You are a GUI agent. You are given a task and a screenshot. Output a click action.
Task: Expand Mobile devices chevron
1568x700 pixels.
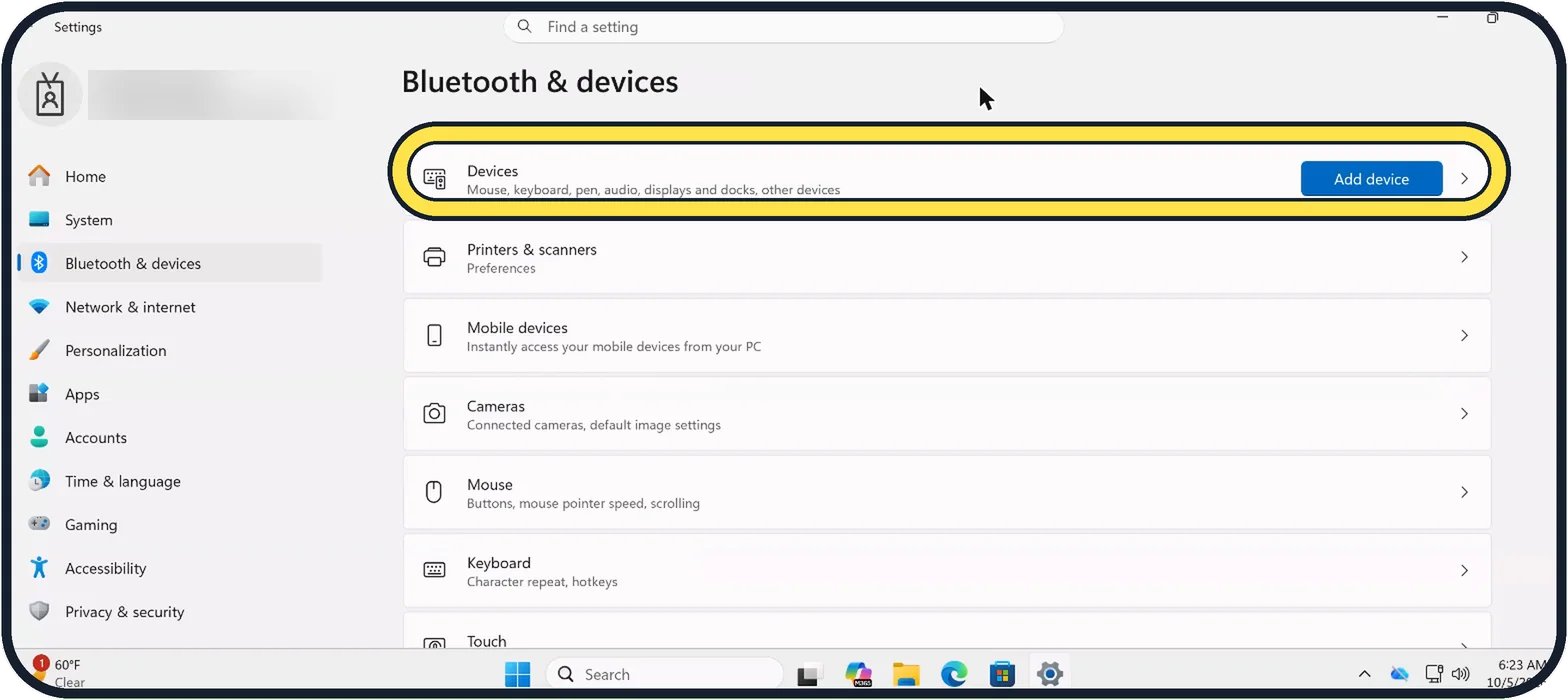click(x=1464, y=336)
